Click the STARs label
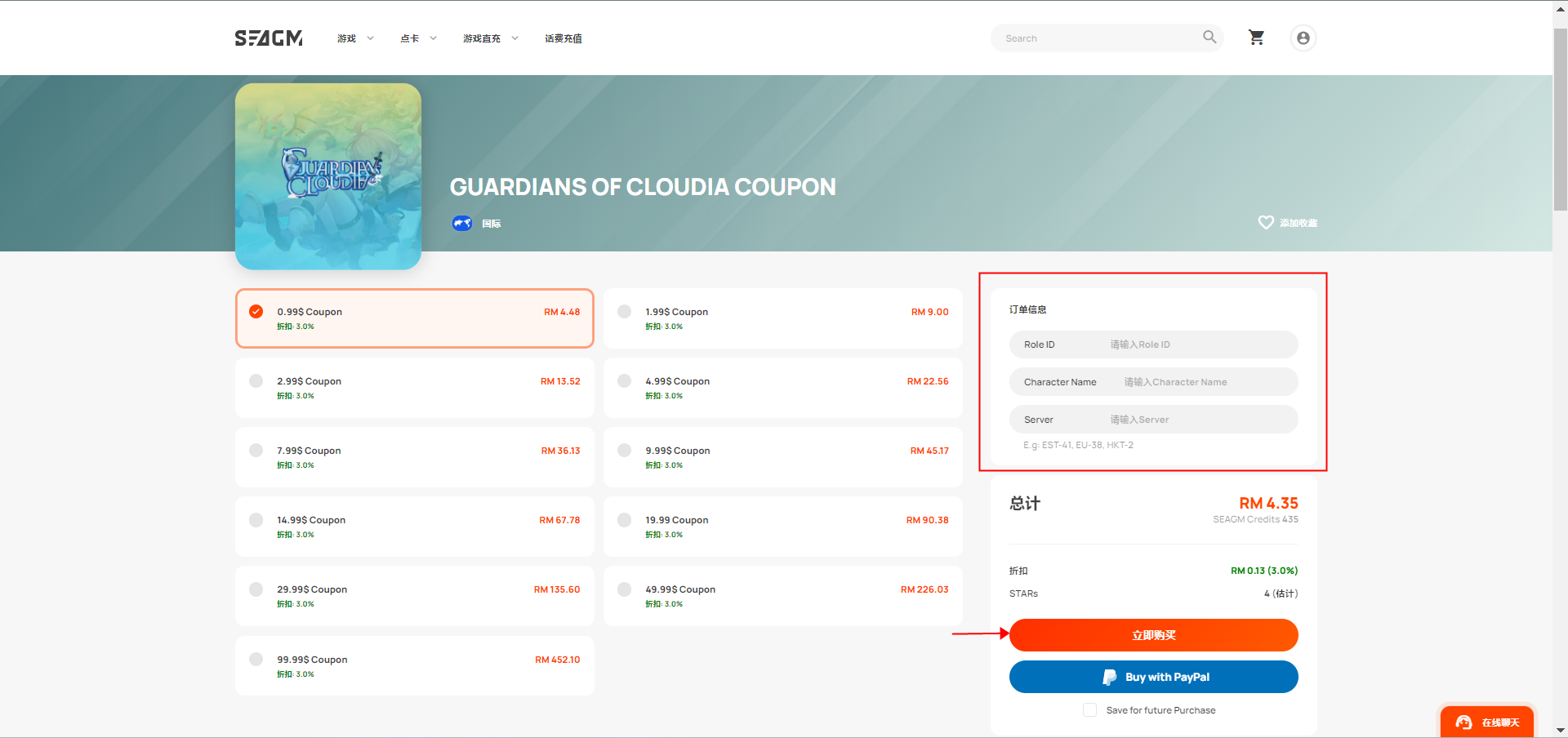1568x738 pixels. tap(1023, 594)
